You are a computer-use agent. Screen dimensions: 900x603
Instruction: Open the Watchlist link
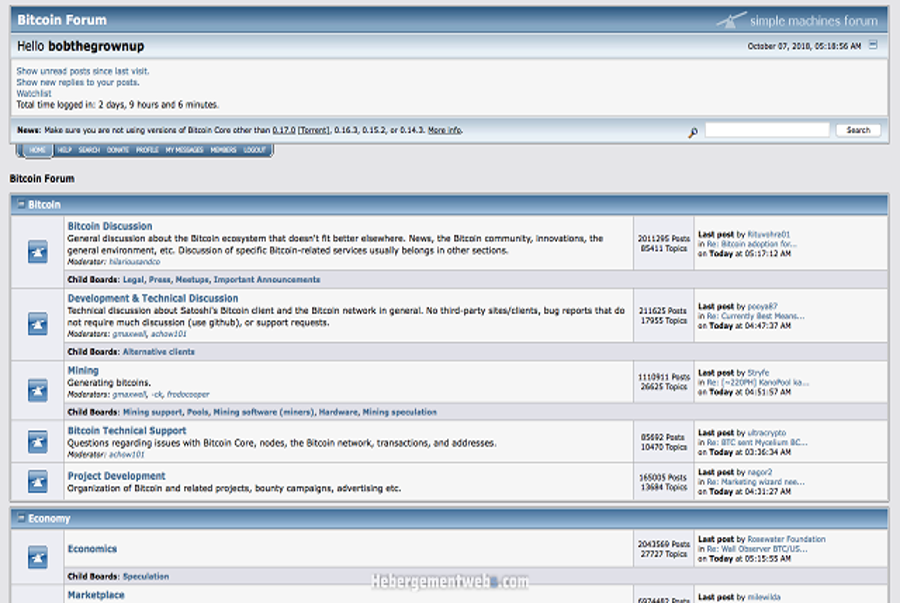click(34, 94)
